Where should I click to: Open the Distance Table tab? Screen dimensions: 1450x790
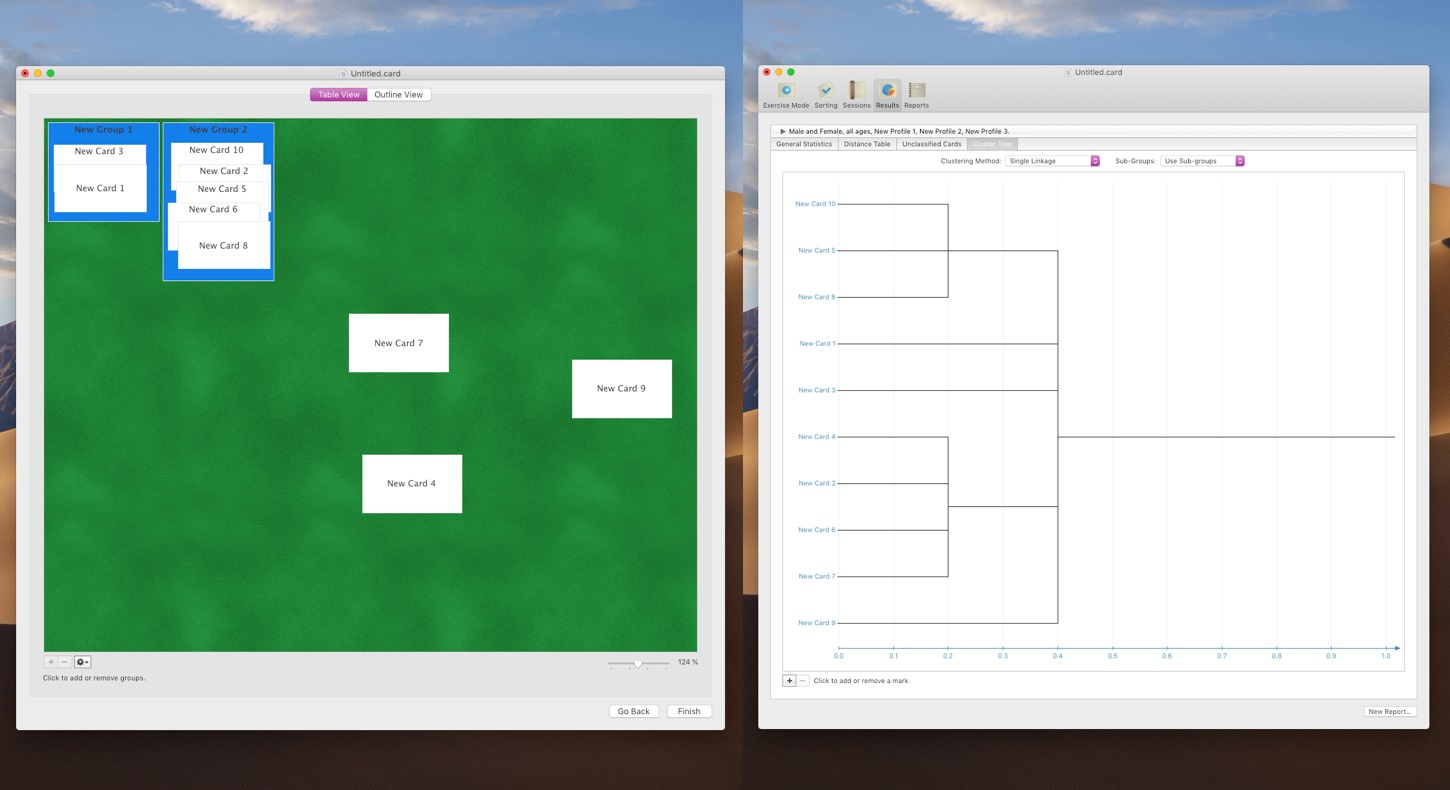tap(866, 144)
